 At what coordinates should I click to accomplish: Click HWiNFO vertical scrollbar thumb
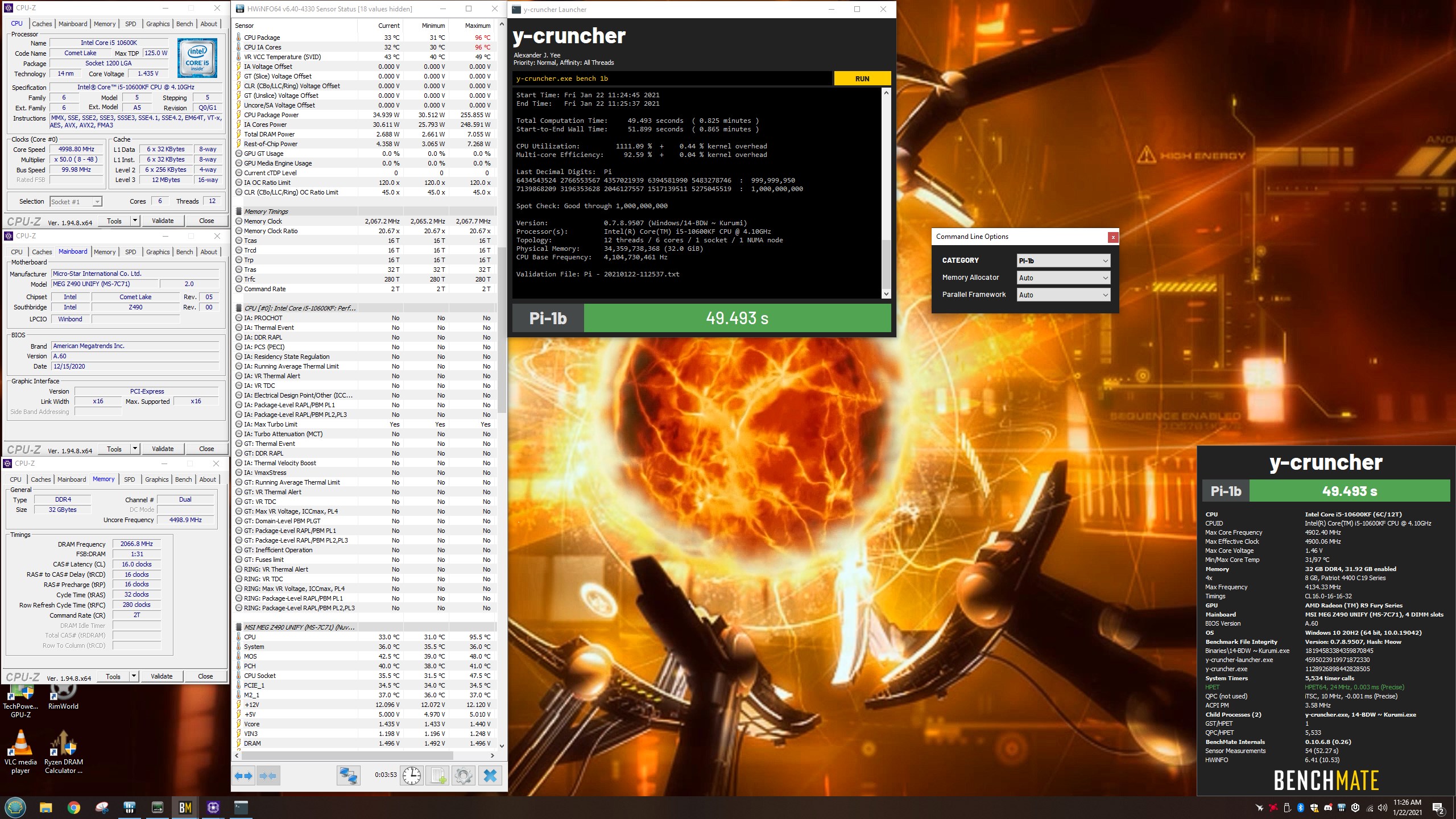[502, 330]
